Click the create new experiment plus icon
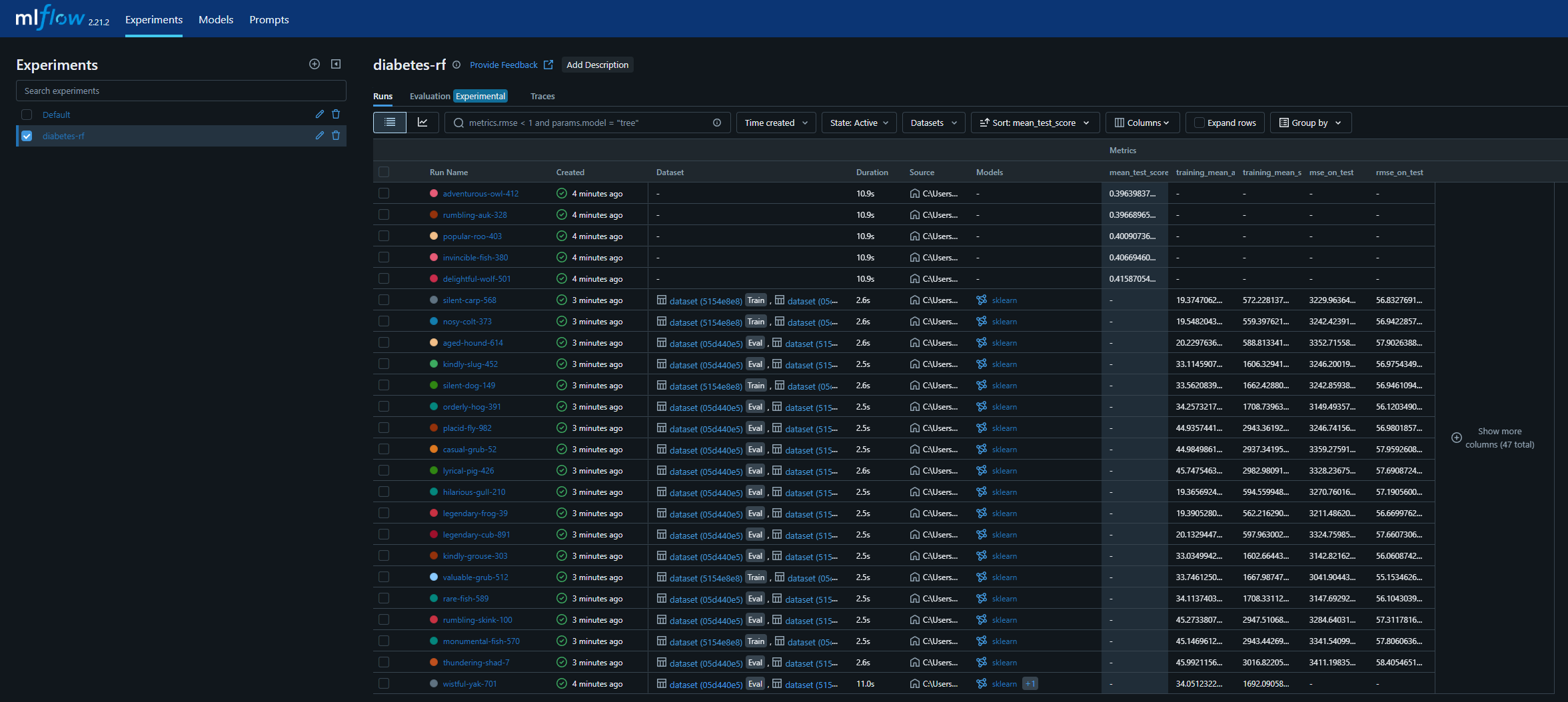This screenshot has width=1568, height=702. coord(315,64)
